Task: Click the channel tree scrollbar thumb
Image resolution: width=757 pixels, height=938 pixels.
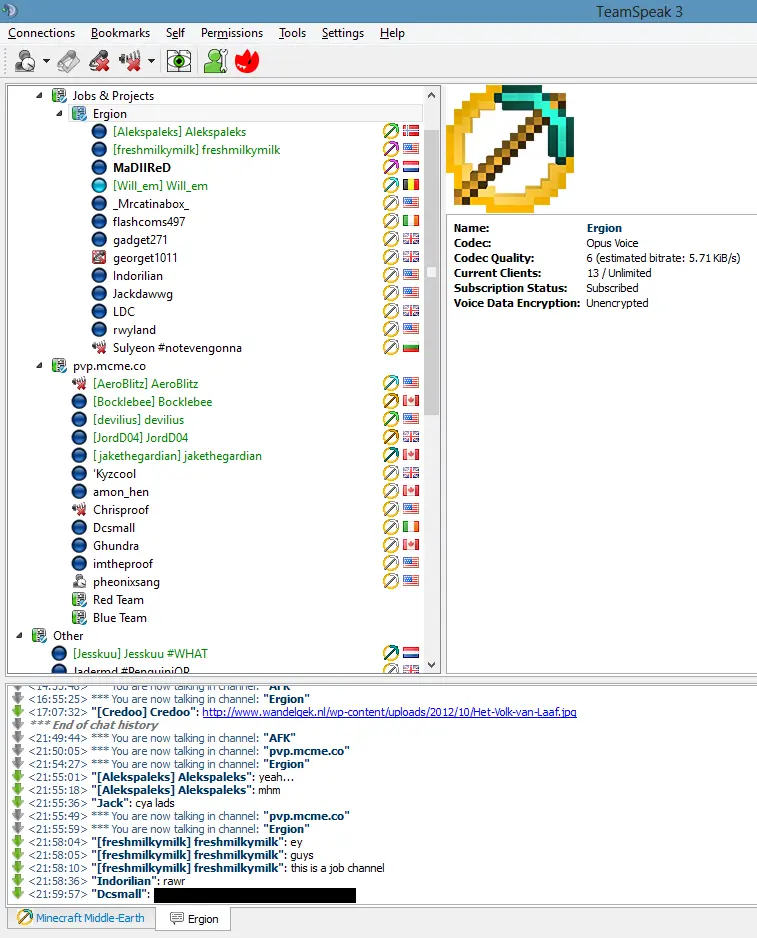Action: [x=431, y=272]
